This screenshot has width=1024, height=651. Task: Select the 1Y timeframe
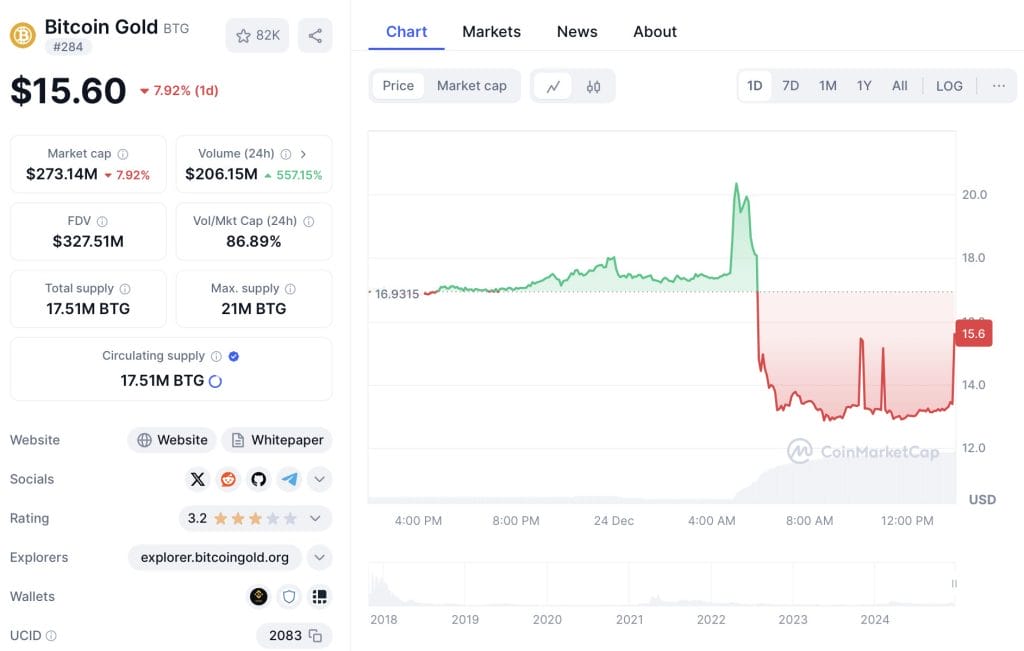click(863, 86)
